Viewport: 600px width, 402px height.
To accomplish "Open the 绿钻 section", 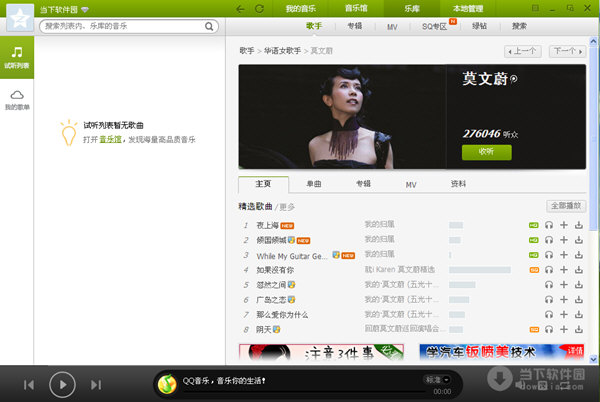I will point(479,26).
